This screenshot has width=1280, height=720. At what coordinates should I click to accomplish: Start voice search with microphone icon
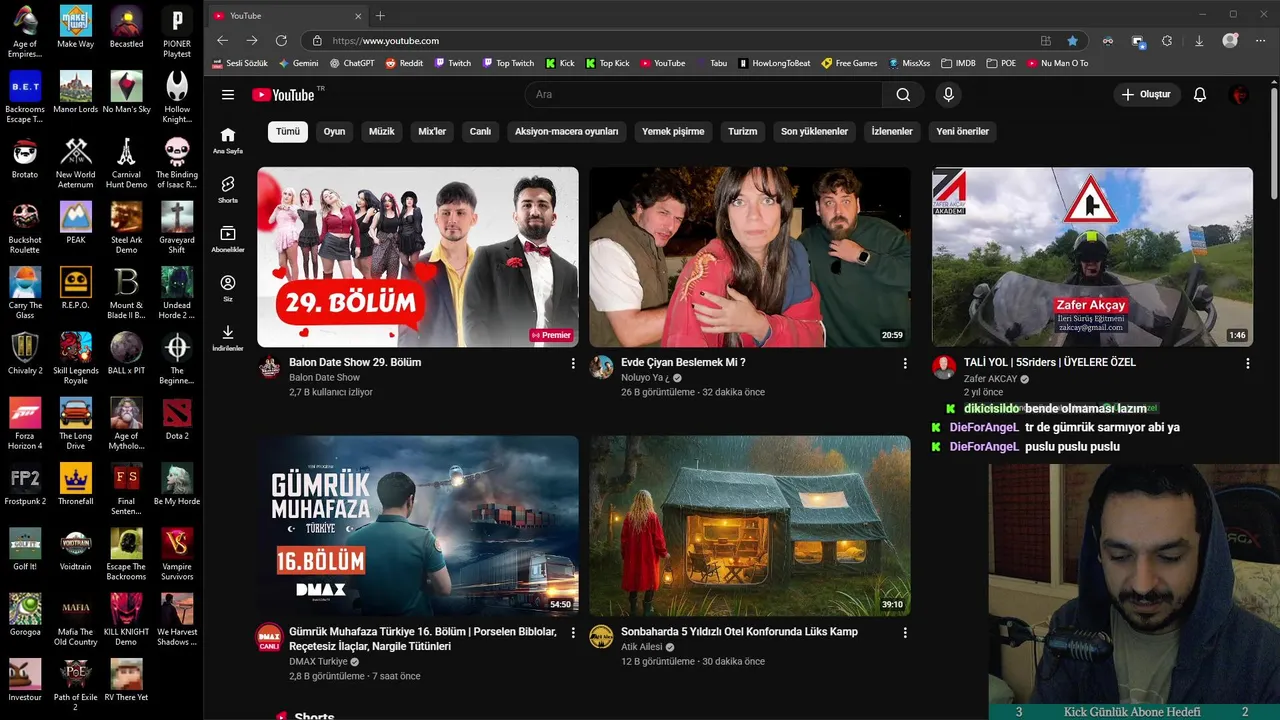(x=948, y=95)
